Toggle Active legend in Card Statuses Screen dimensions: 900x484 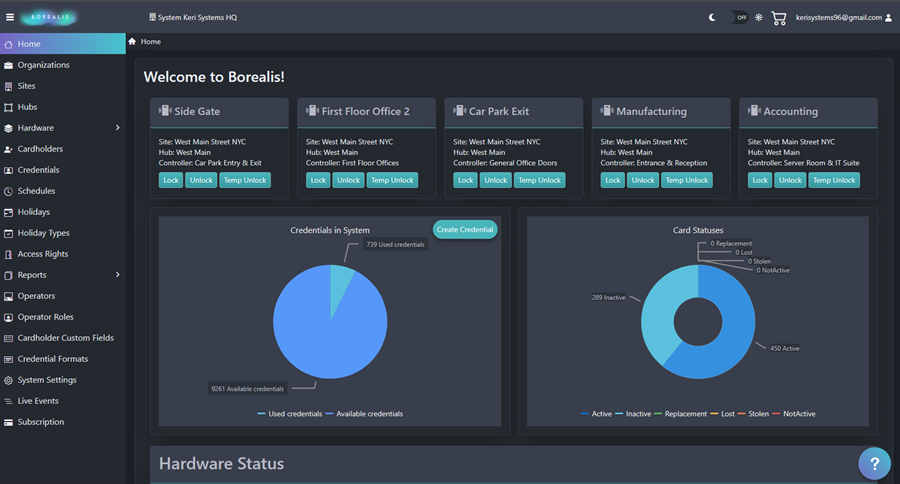[596, 414]
